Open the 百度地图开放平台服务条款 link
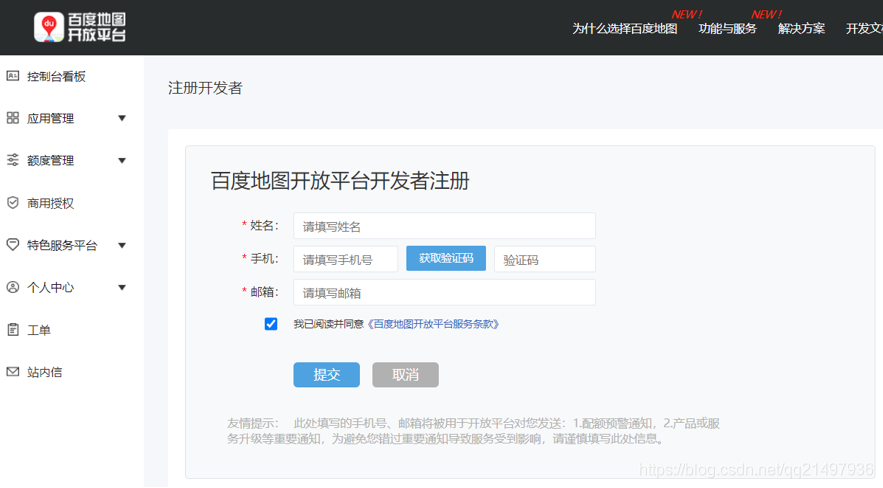Image resolution: width=883 pixels, height=488 pixels. 433,324
